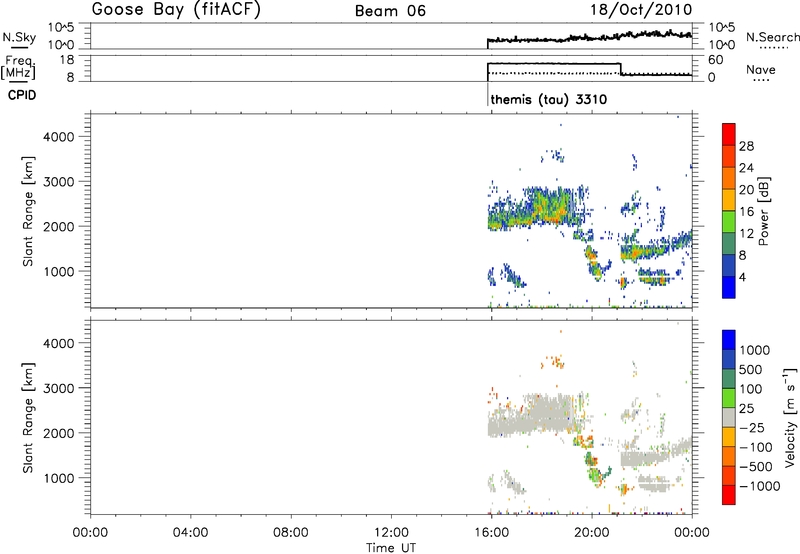The image size is (800, 554).
Task: Select the 'Beam 06' header label
Action: point(390,11)
